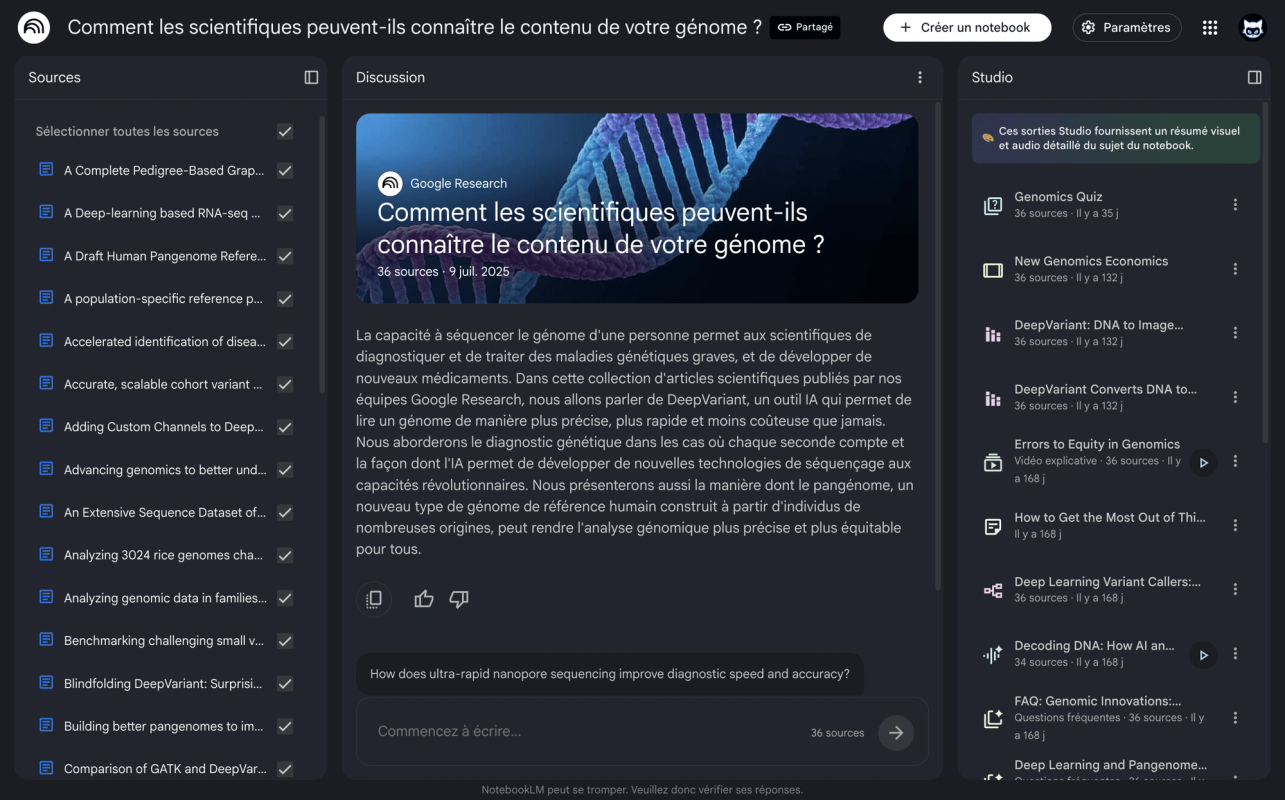1285x800 pixels.
Task: Play Errors to Equity in Genomics video
Action: pyautogui.click(x=1203, y=462)
